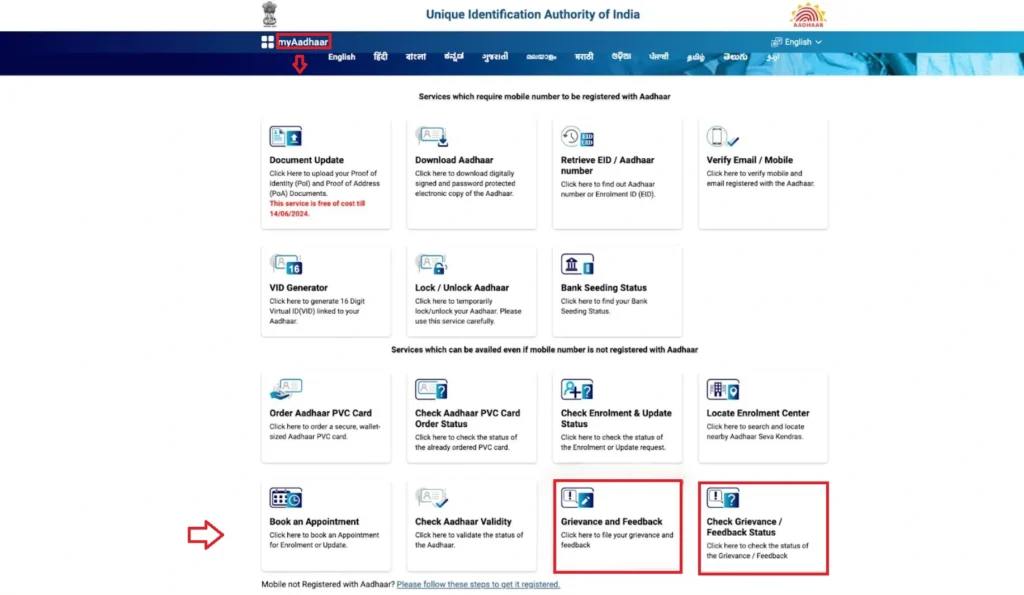Click the translate icon beside the English dropdown
The width and height of the screenshot is (1024, 595).
[x=776, y=42]
